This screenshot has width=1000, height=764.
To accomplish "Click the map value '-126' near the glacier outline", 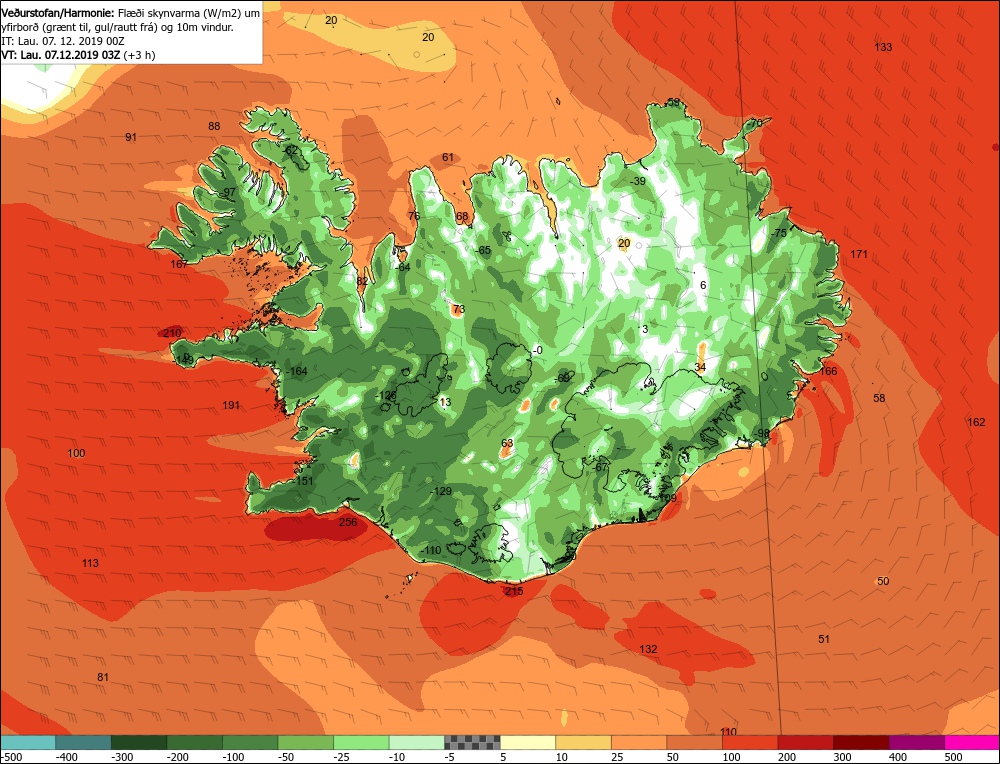I will [386, 395].
